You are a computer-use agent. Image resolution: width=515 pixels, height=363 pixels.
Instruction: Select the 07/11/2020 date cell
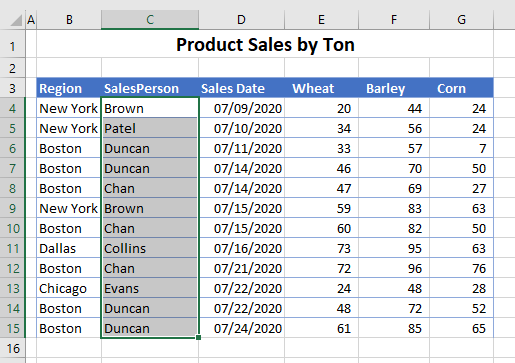pyautogui.click(x=241, y=148)
